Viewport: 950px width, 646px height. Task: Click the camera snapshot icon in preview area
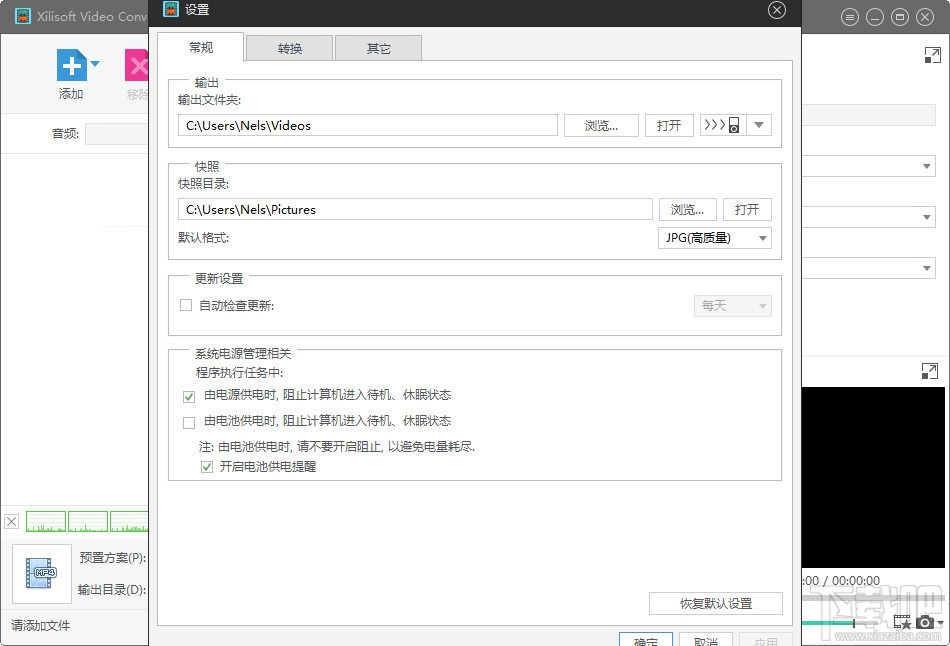click(925, 621)
